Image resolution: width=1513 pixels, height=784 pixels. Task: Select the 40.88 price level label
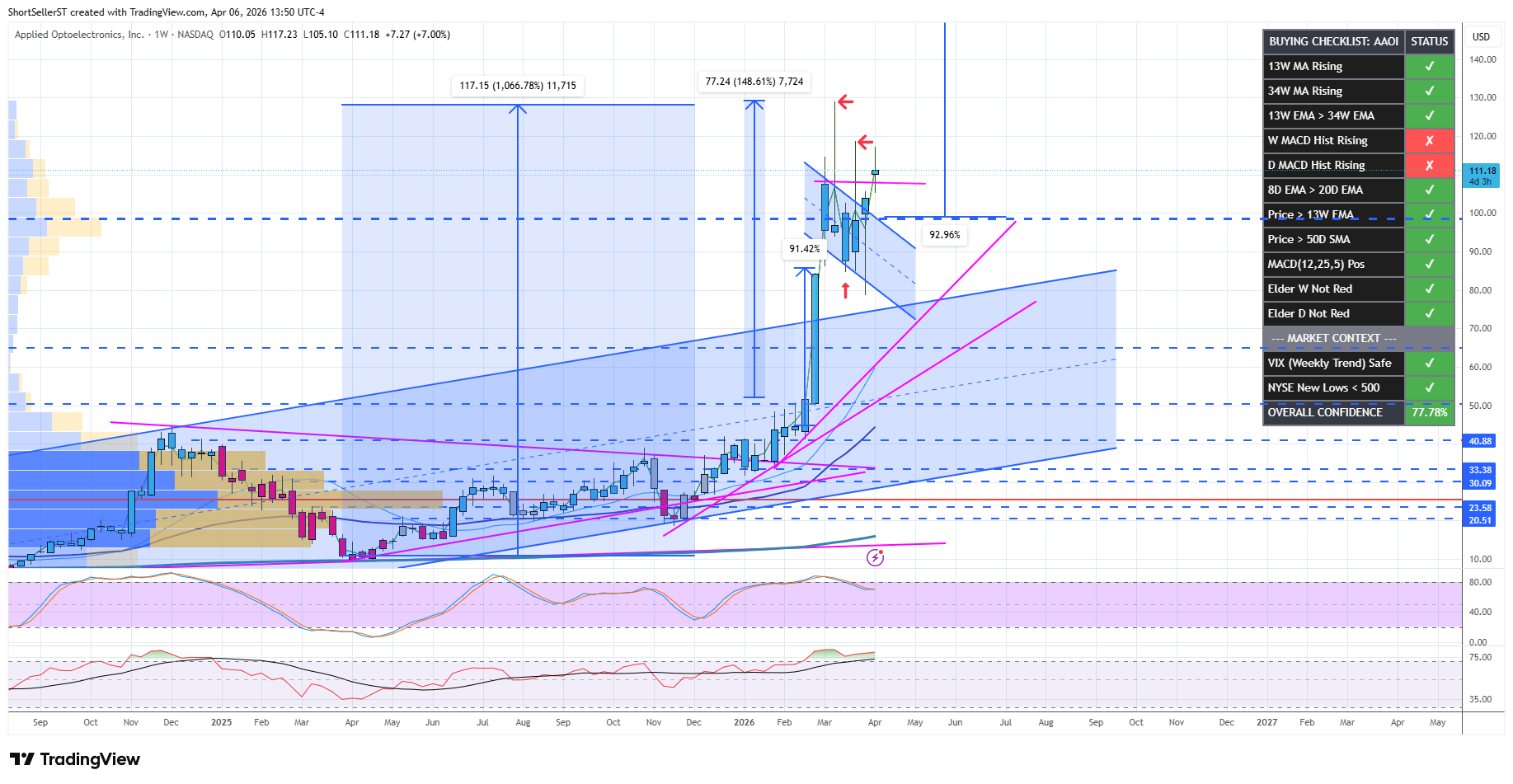(1480, 441)
